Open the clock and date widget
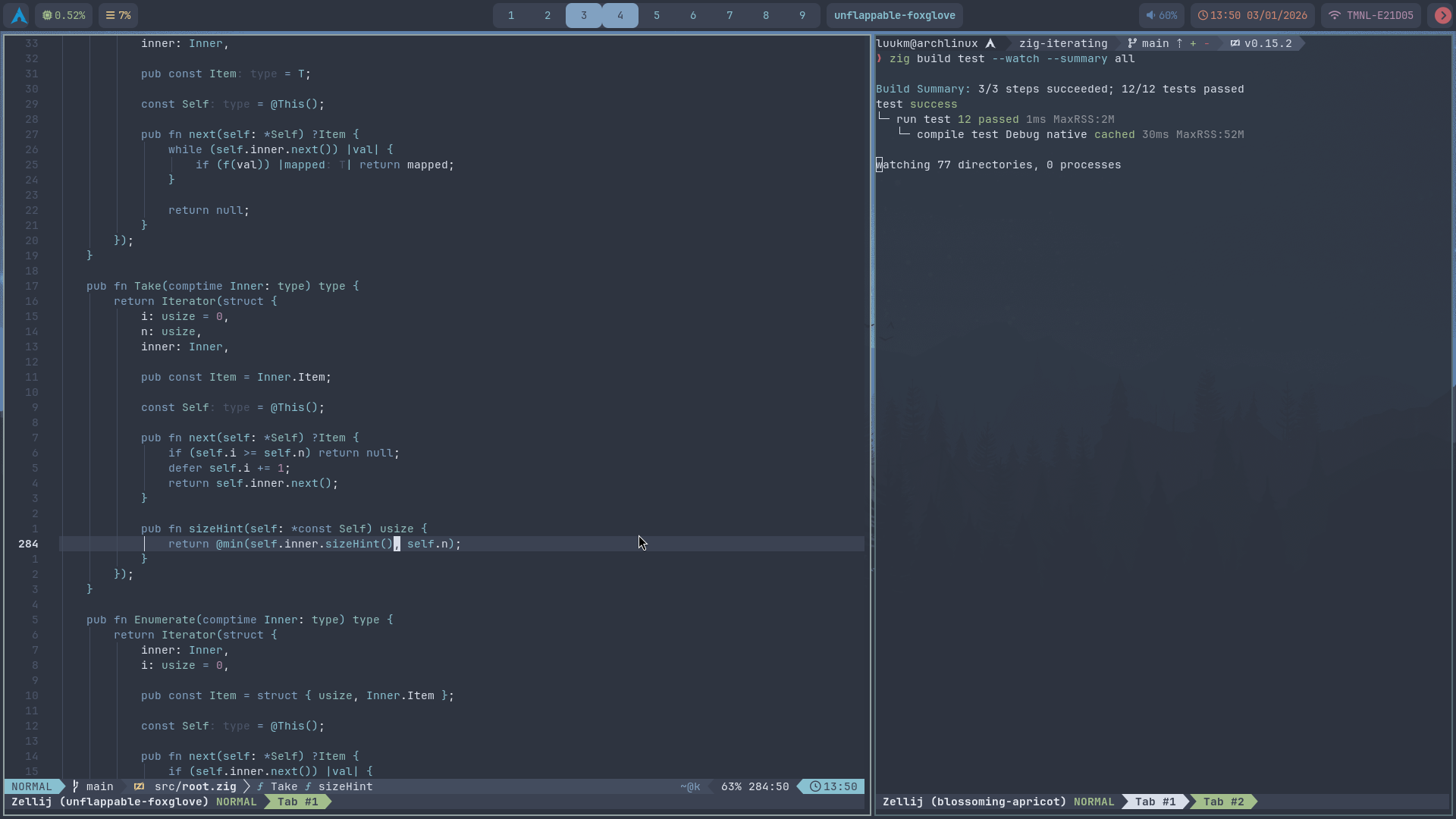1456x819 pixels. point(1252,15)
